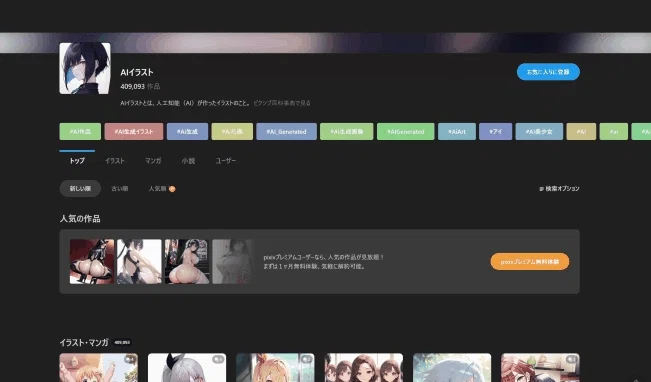Click the 人気の作品 heading
Viewport: 651px width, 382px height.
pyautogui.click(x=80, y=219)
